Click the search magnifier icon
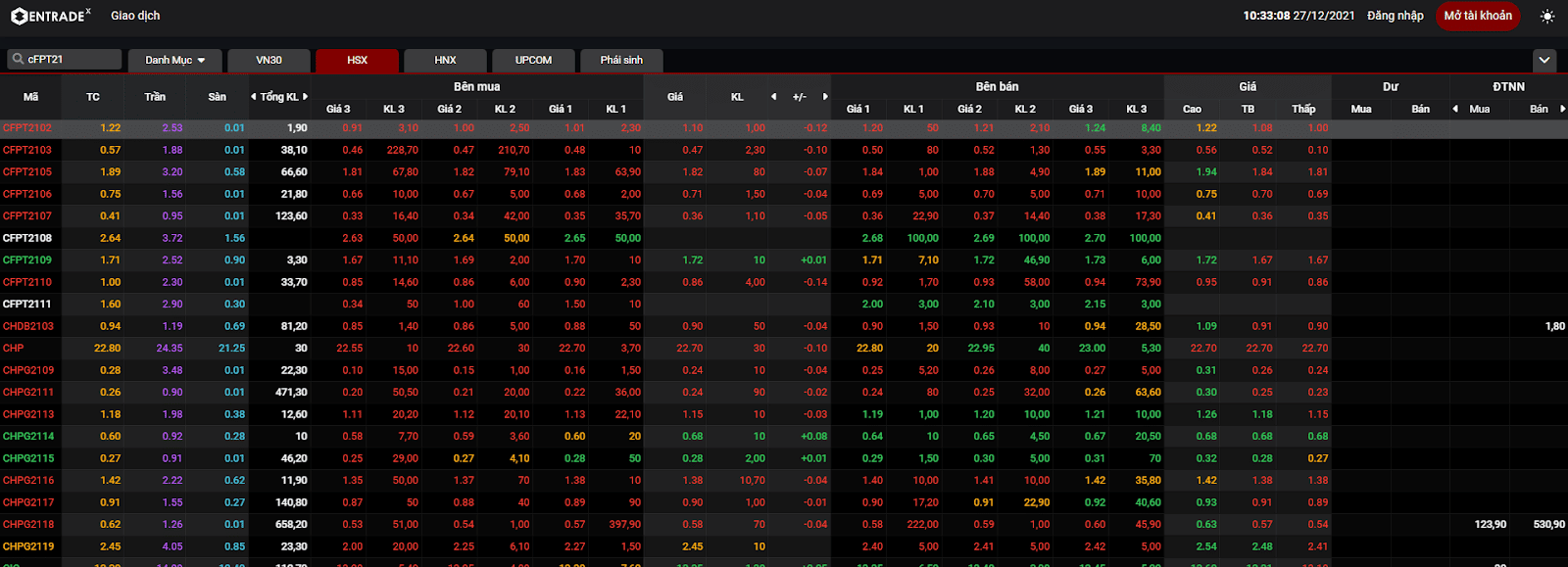Viewport: 1568px width, 567px height. click(x=18, y=60)
